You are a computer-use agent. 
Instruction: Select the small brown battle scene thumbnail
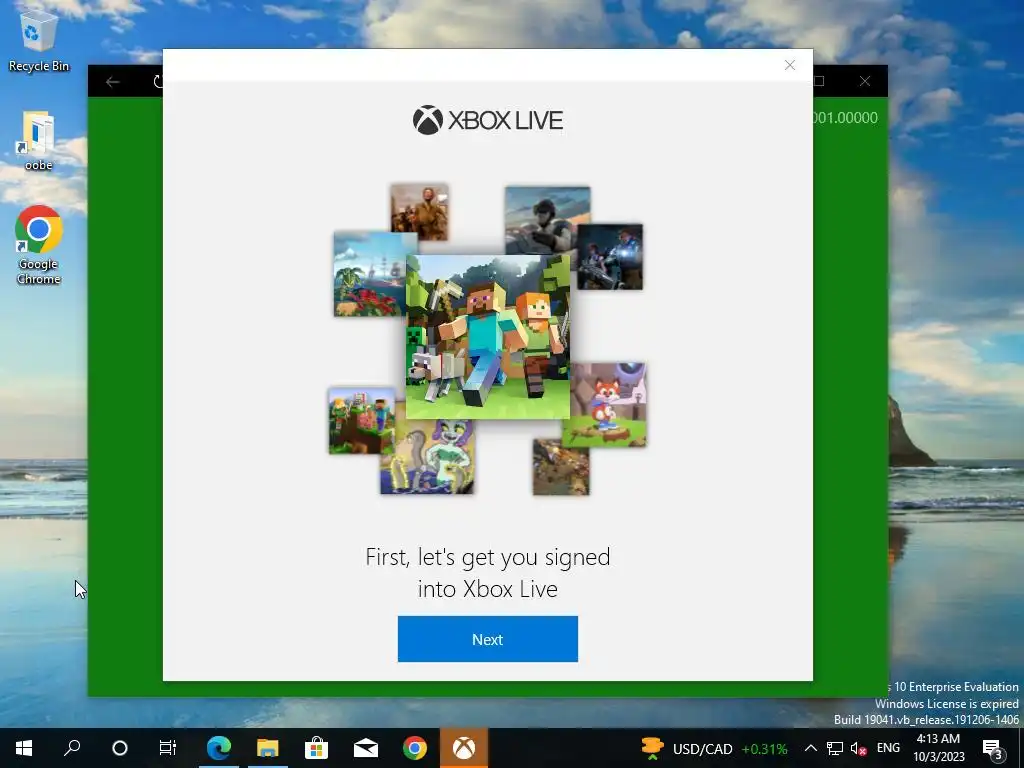click(561, 467)
